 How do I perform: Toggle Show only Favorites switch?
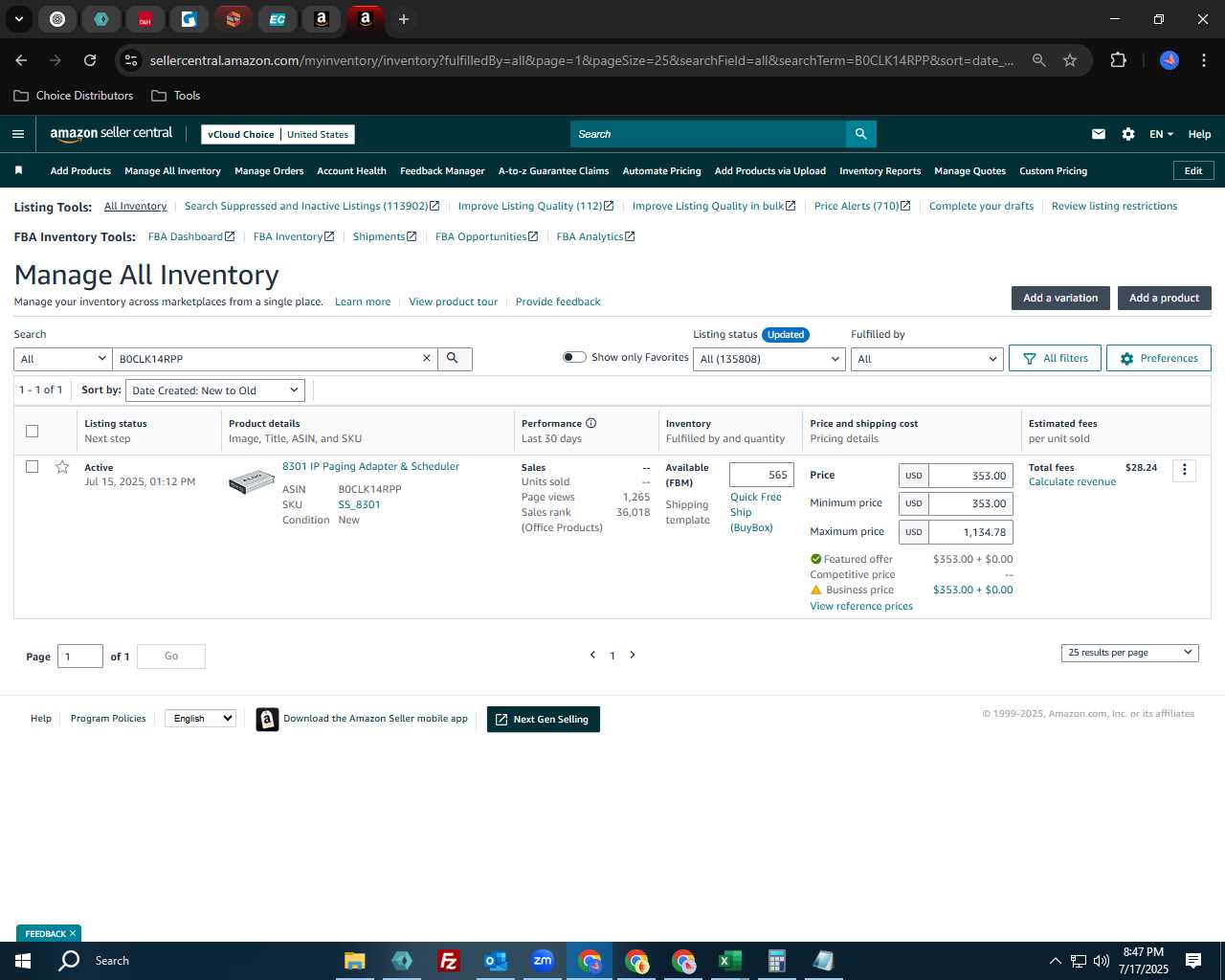pyautogui.click(x=574, y=357)
